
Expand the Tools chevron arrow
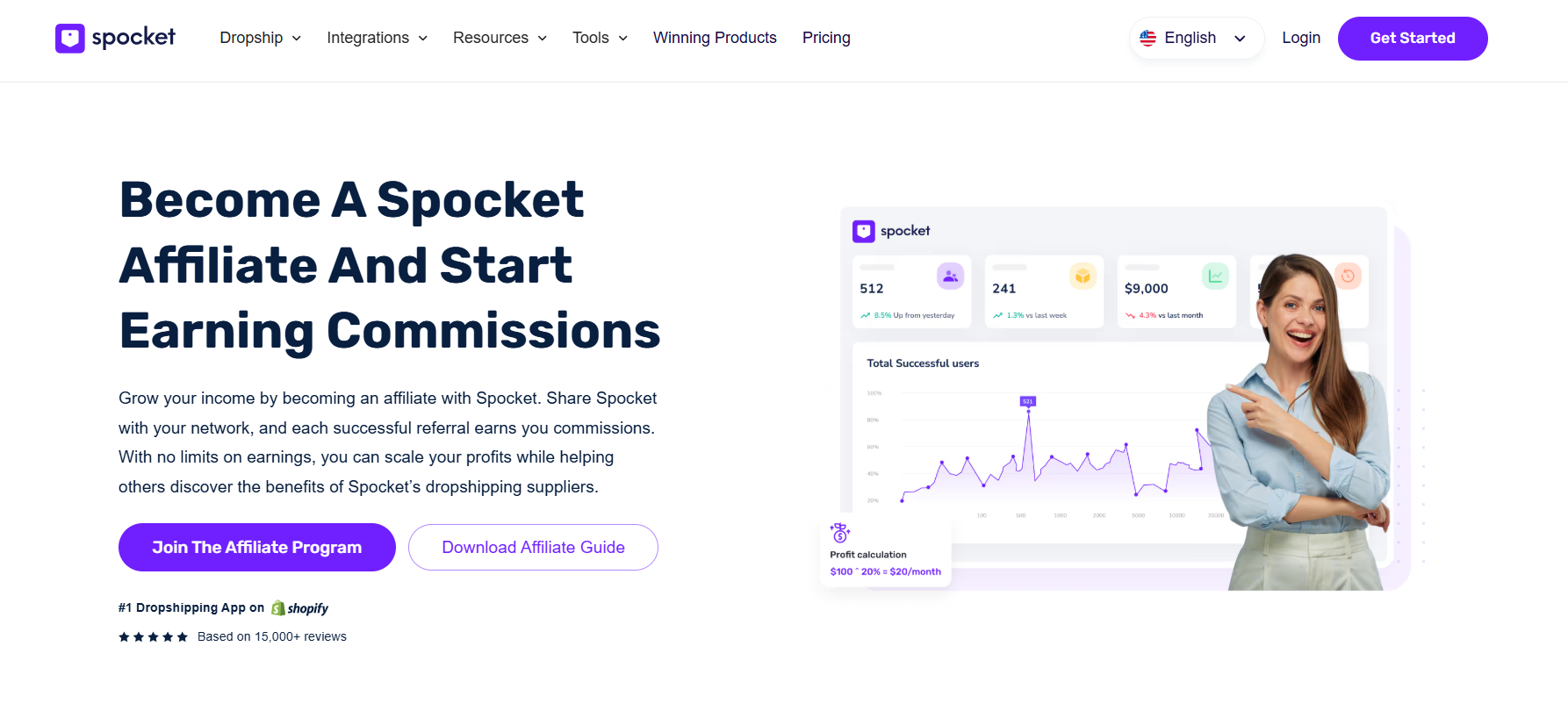coord(623,39)
